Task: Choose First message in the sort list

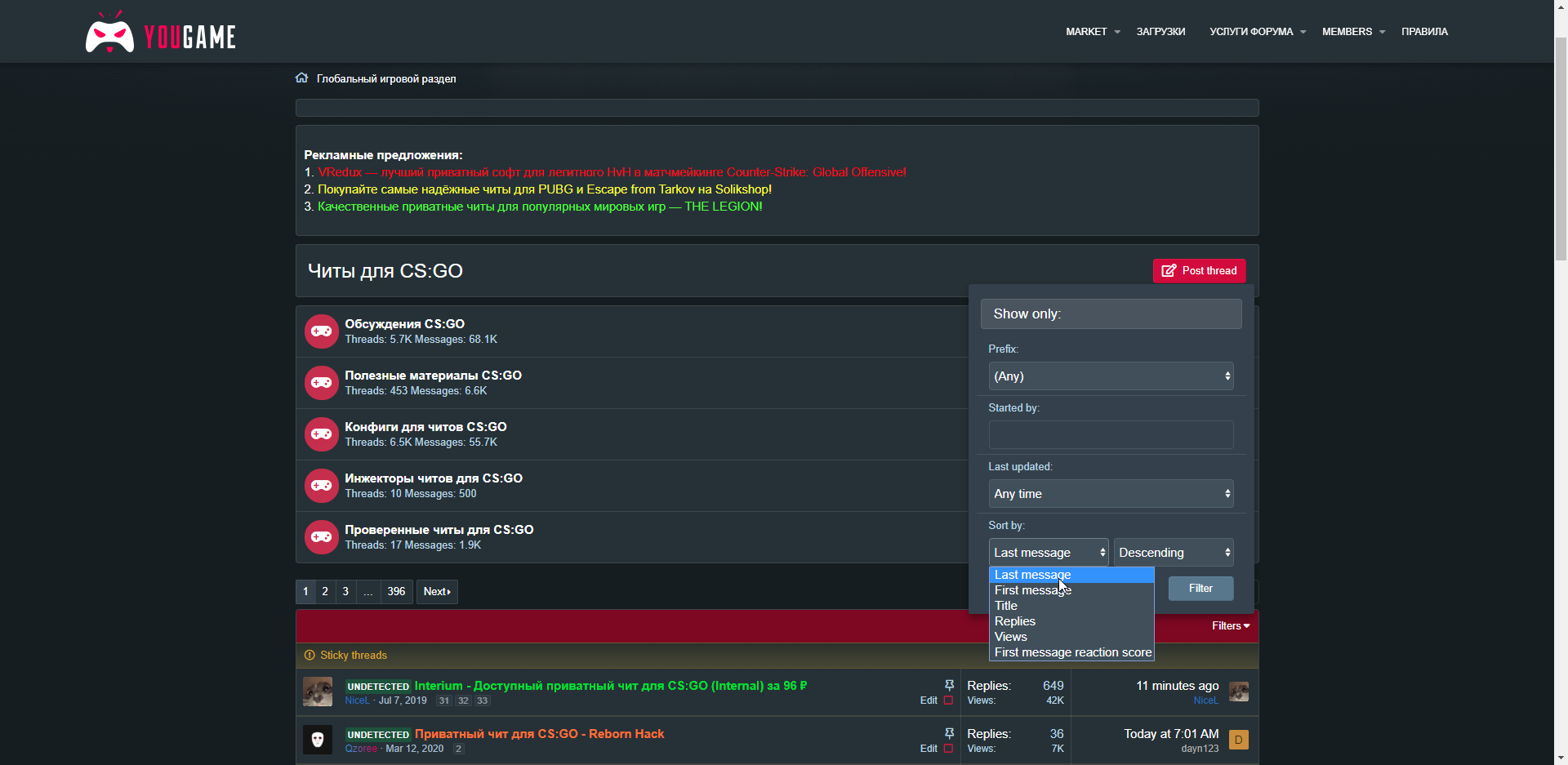Action: point(1071,590)
